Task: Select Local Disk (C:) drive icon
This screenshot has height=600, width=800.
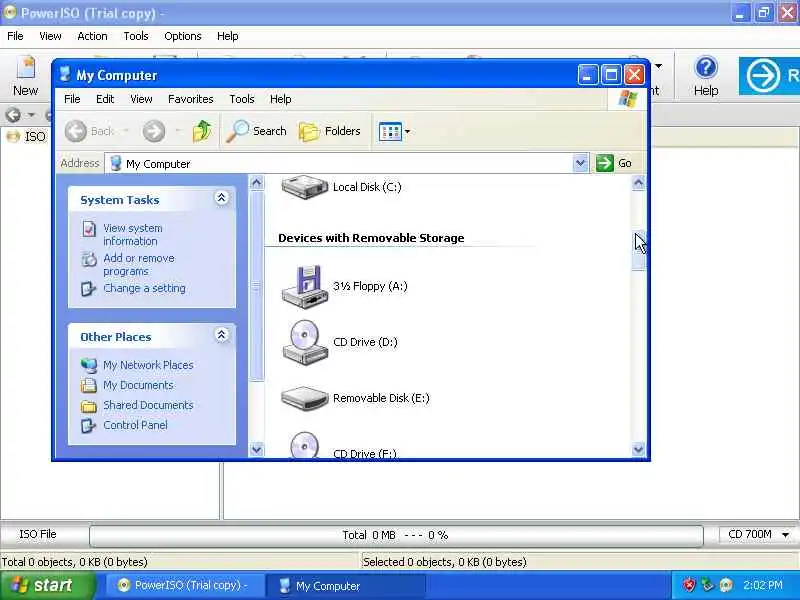Action: (x=305, y=187)
